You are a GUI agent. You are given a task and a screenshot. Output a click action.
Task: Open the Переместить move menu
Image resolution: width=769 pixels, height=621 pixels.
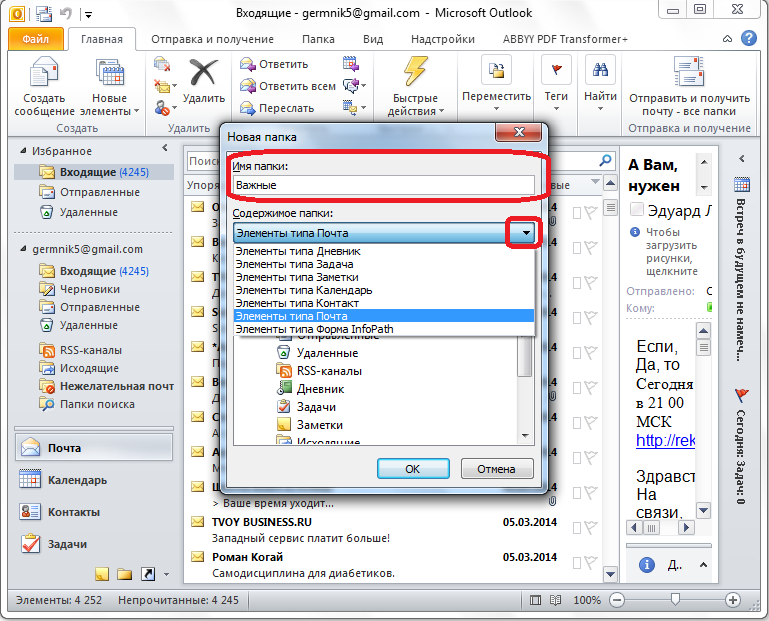pos(496,83)
